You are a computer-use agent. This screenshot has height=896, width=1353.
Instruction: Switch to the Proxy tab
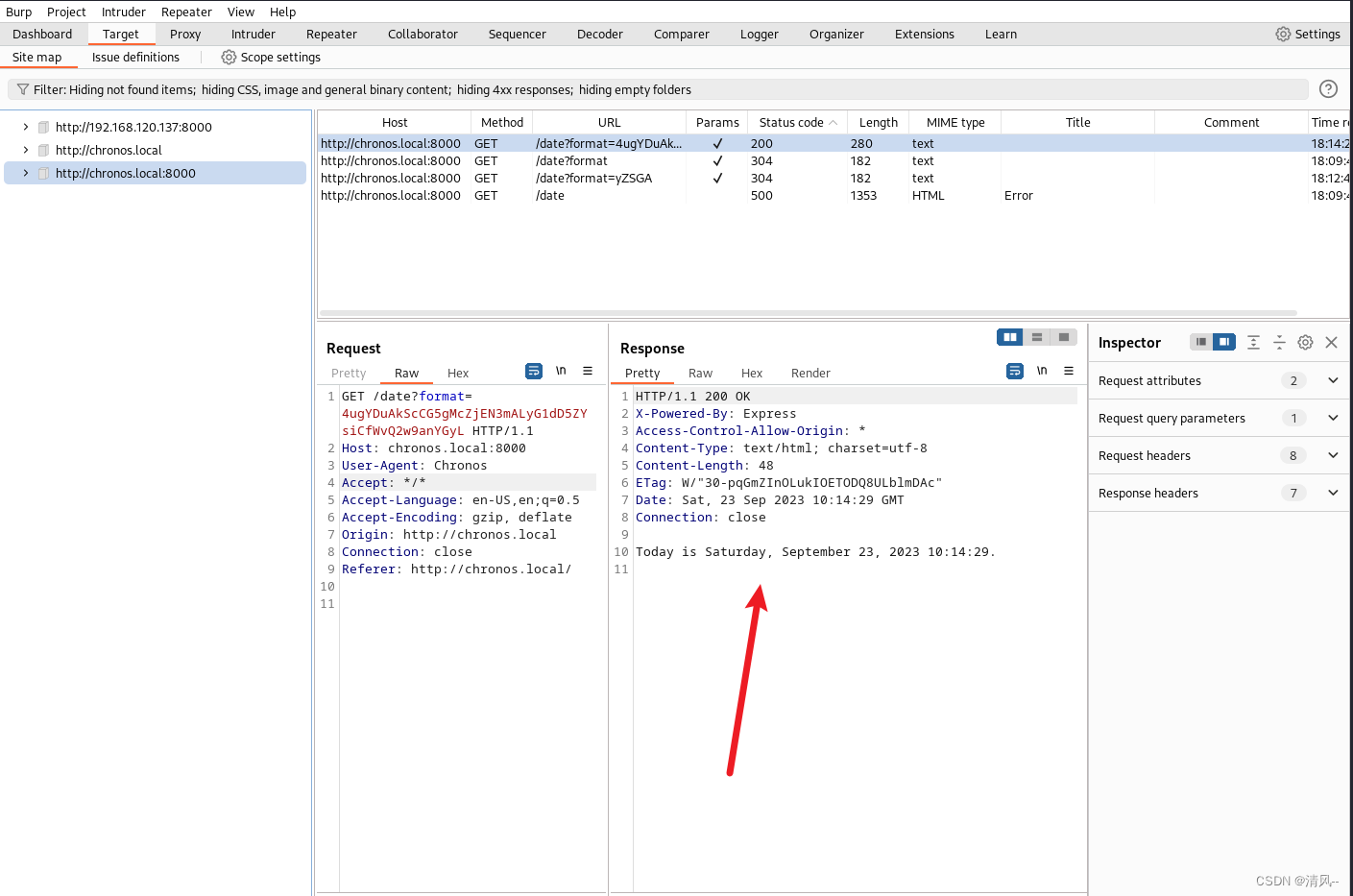coord(185,34)
